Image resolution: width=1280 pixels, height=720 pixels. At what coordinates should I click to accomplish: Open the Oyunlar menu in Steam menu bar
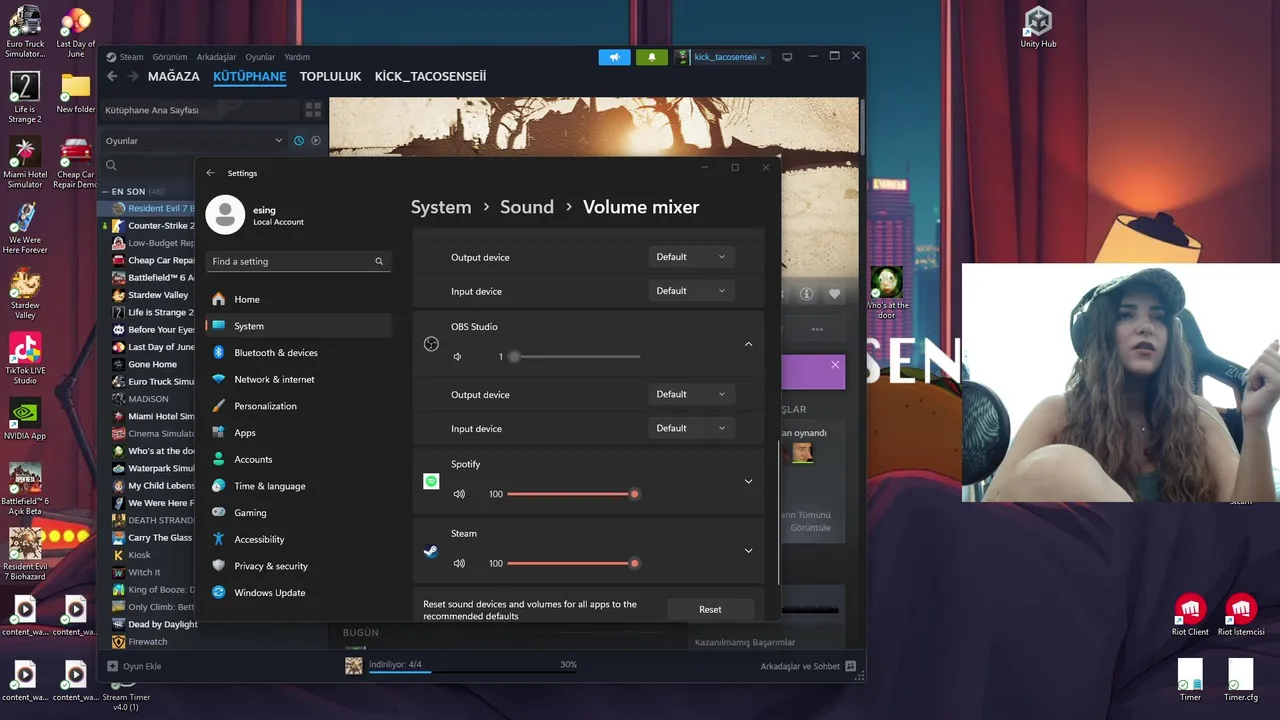click(x=260, y=57)
